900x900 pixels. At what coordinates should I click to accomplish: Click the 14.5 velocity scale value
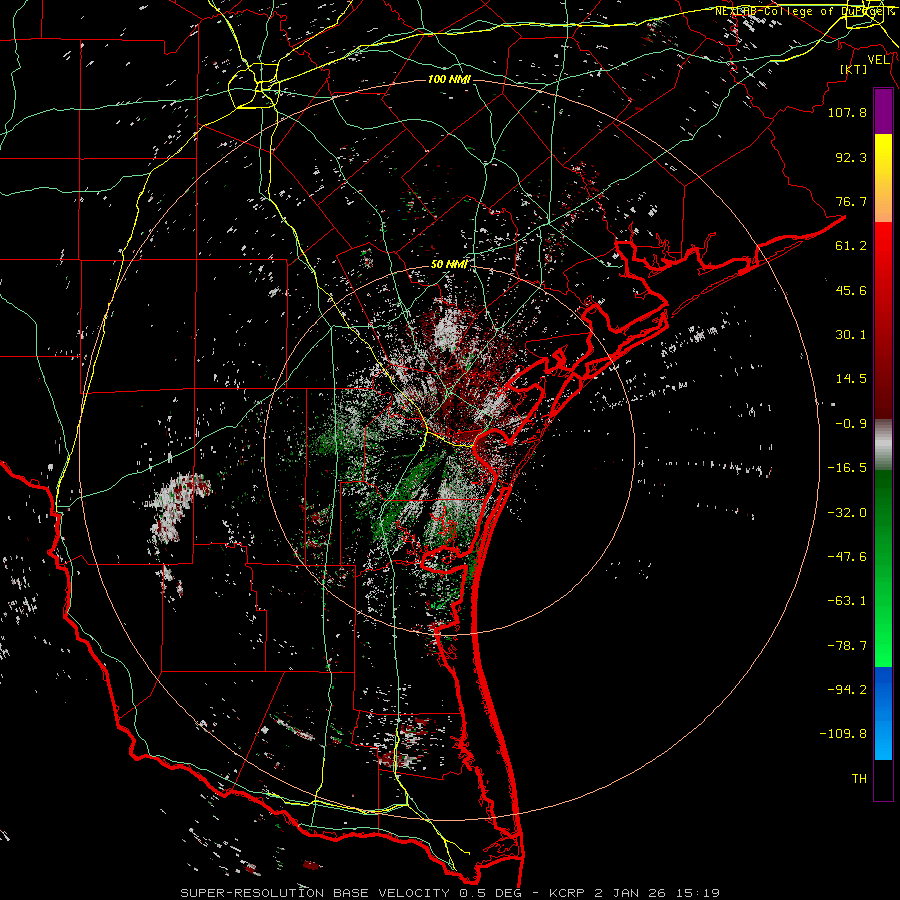click(851, 379)
